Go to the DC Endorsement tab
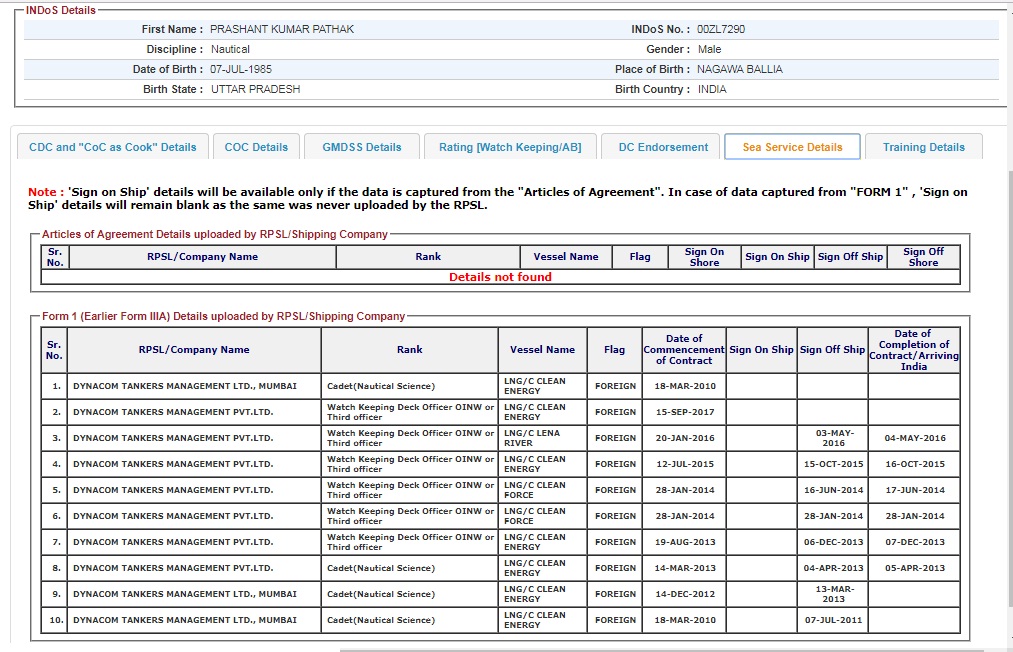 663,147
